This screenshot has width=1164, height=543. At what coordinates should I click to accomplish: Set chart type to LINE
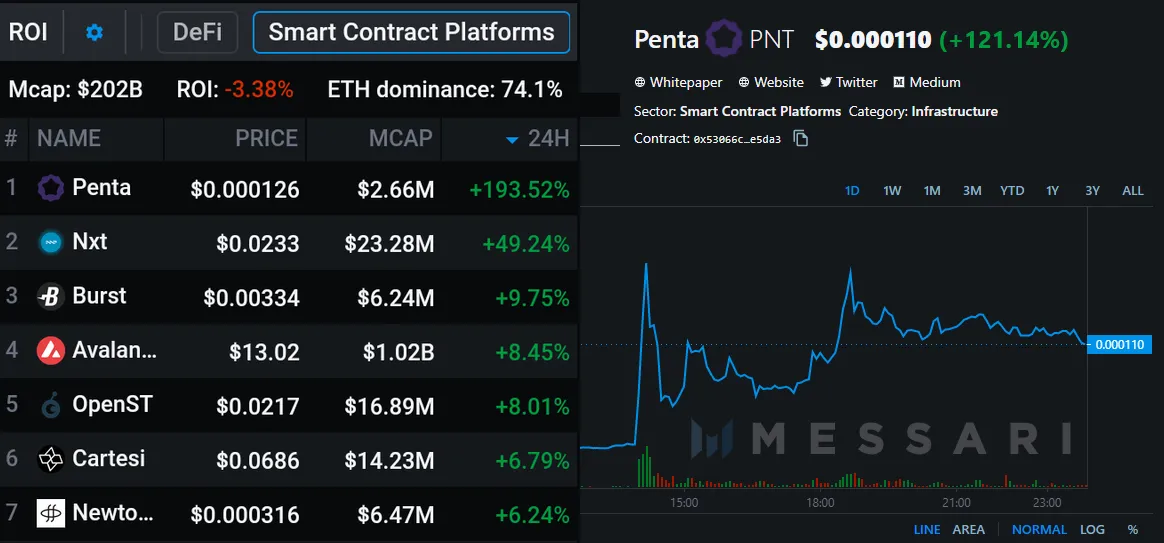pyautogui.click(x=927, y=530)
